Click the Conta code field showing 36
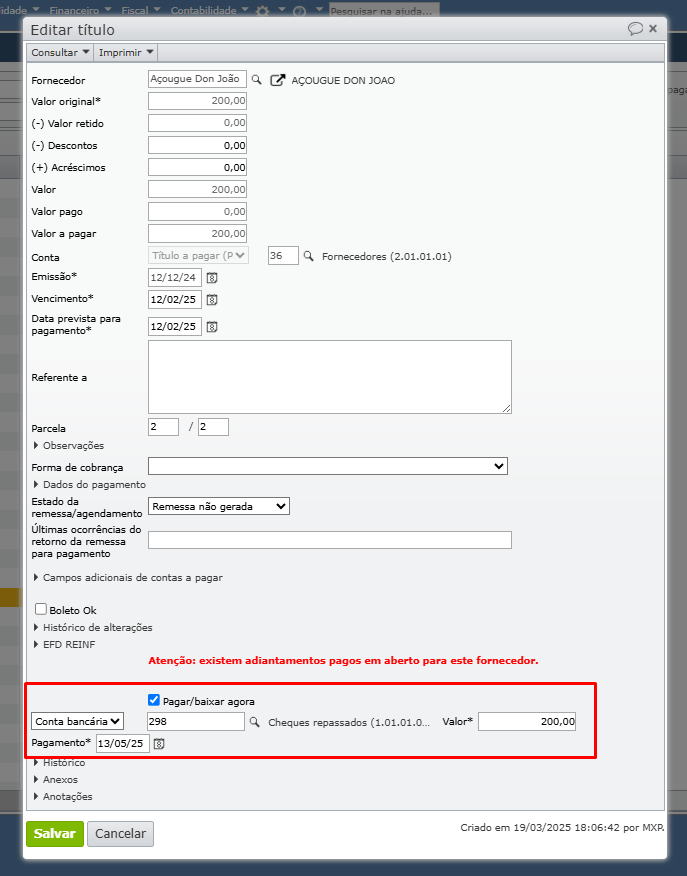This screenshot has height=876, width=687. click(283, 256)
